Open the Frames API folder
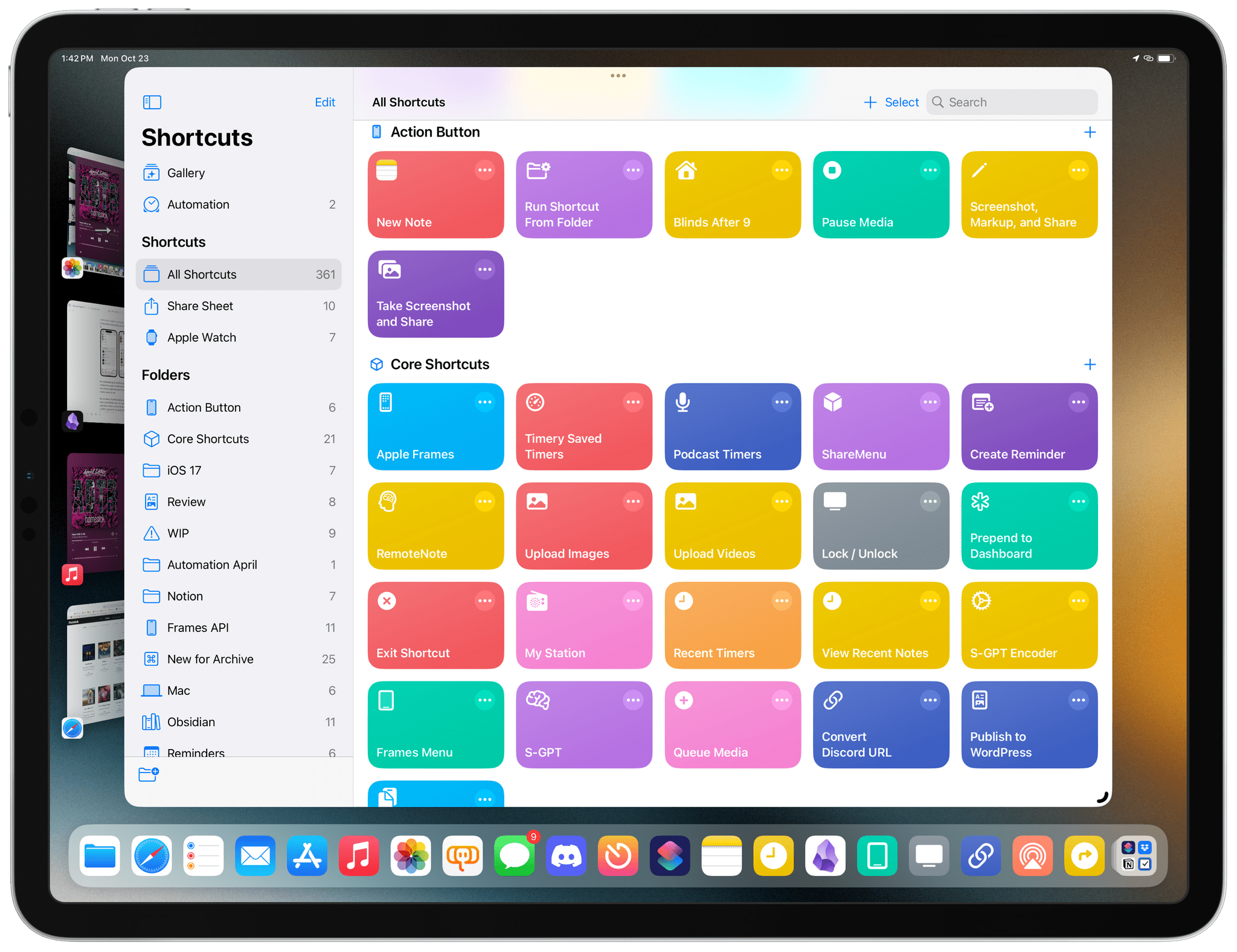Screen dimensions: 1237x952 [239, 627]
